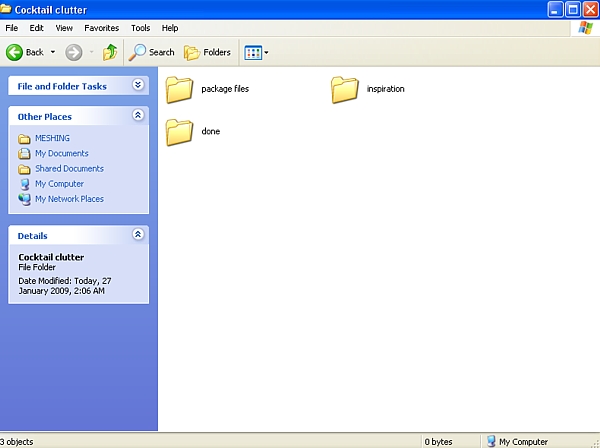Collapse the Other Places panel
600x448 pixels.
point(138,116)
